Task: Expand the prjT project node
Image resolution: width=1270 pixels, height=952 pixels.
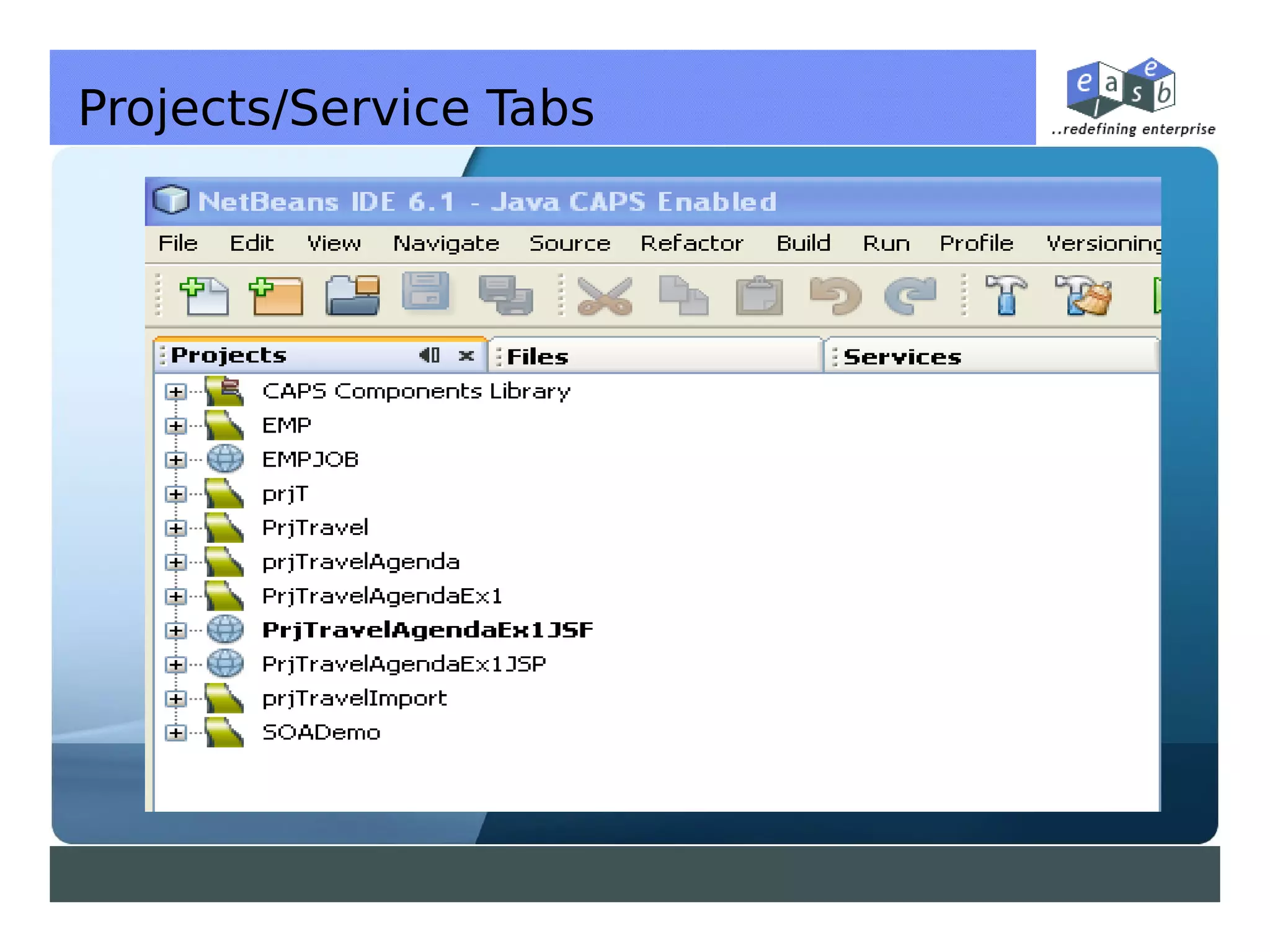Action: click(176, 494)
